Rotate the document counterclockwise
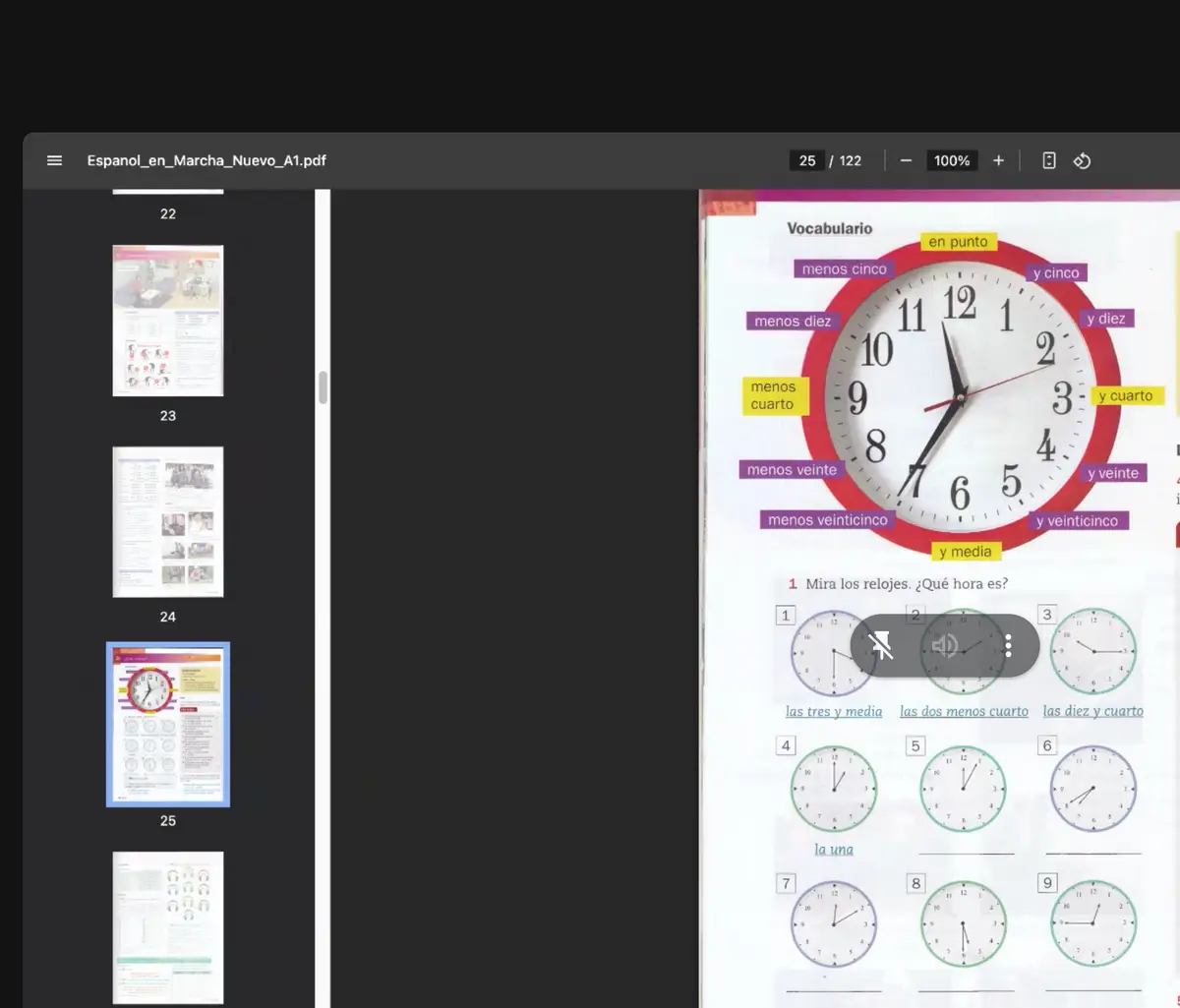Viewport: 1180px width, 1008px height. (x=1082, y=160)
